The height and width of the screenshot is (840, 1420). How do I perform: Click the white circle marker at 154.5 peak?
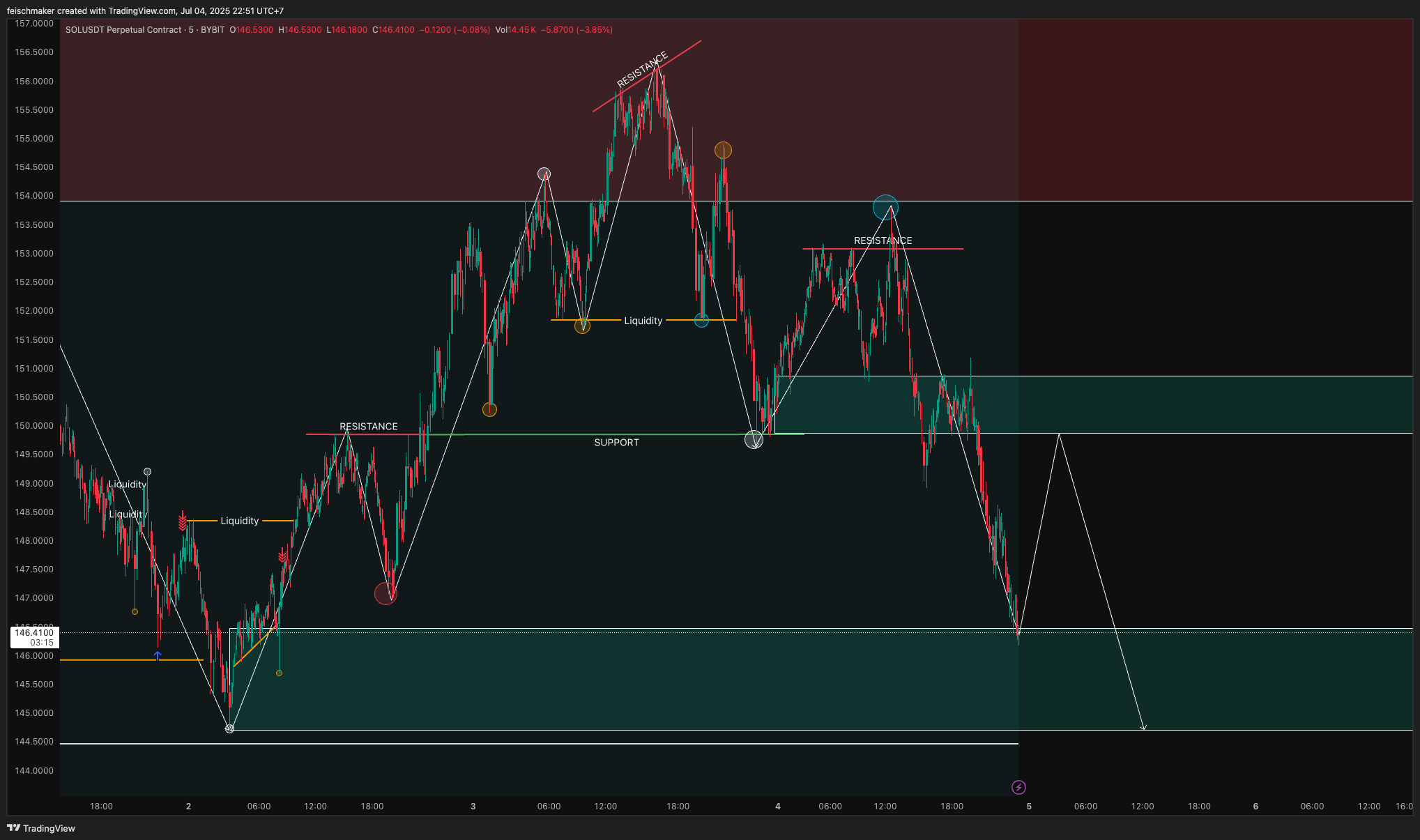[544, 174]
